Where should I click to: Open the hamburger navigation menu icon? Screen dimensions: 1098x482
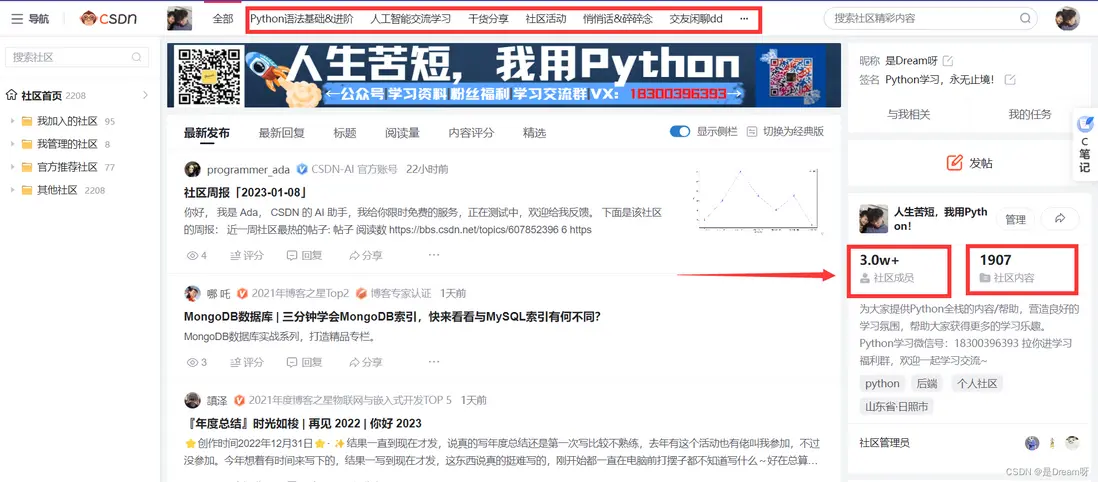(17, 19)
